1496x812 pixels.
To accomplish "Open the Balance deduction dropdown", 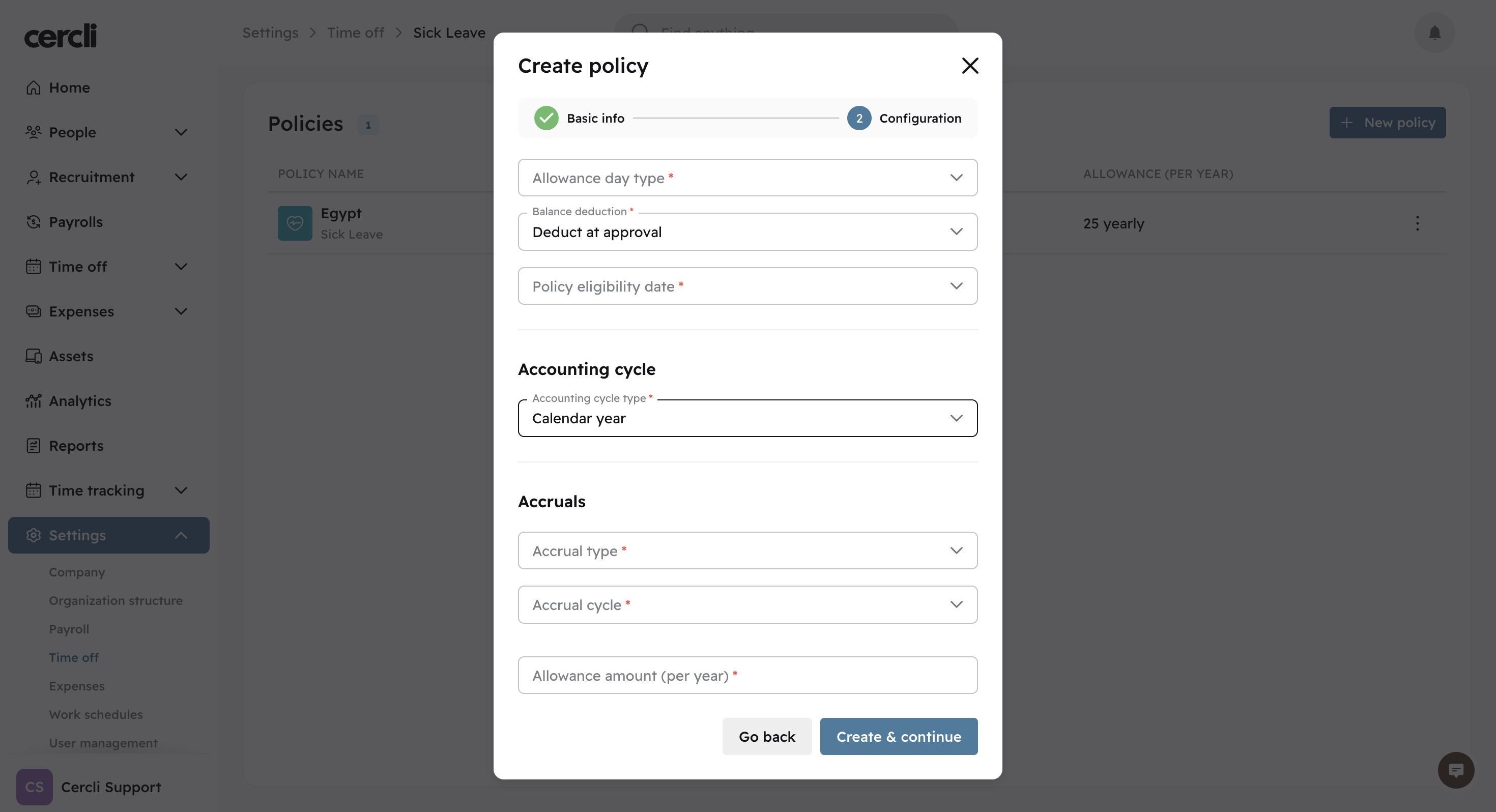I will [747, 232].
